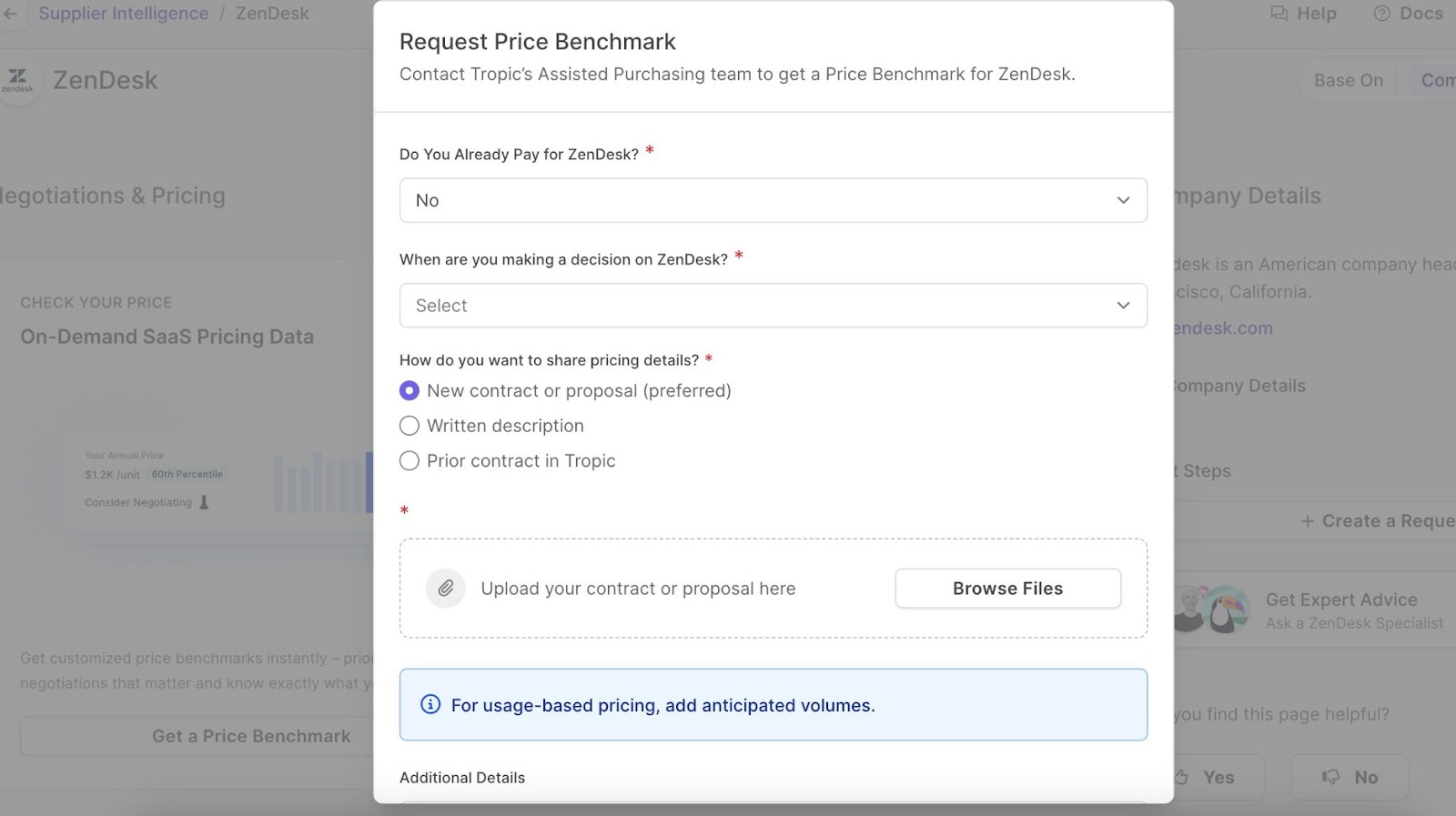Click the Docs question mark icon
1456x816 pixels.
pyautogui.click(x=1382, y=14)
